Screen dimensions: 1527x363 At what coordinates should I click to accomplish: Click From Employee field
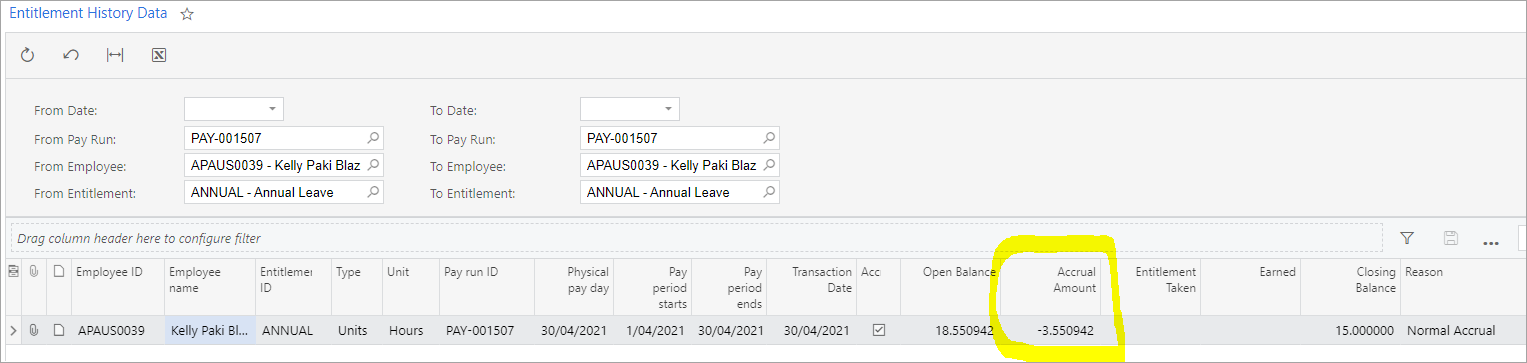[284, 165]
